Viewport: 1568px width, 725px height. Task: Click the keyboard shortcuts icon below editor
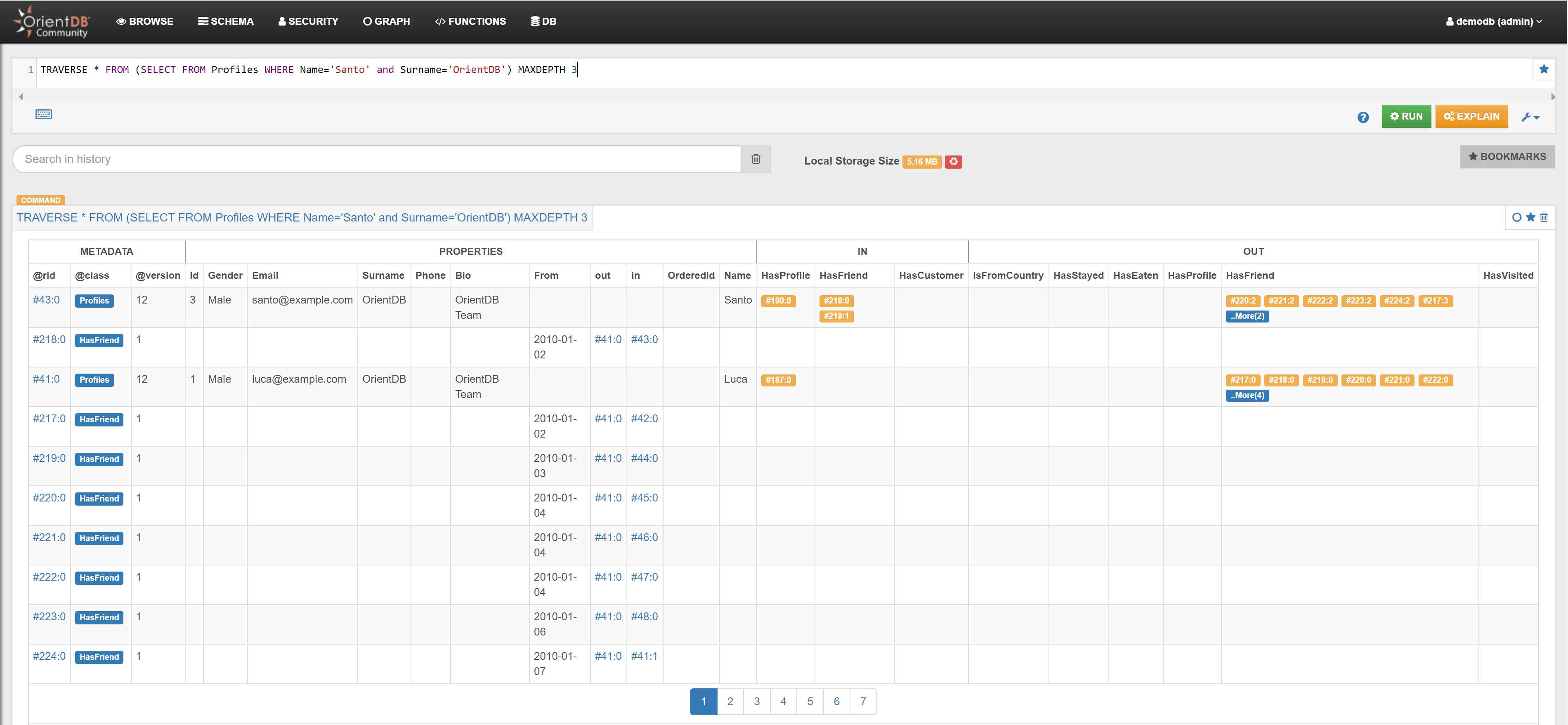click(43, 114)
